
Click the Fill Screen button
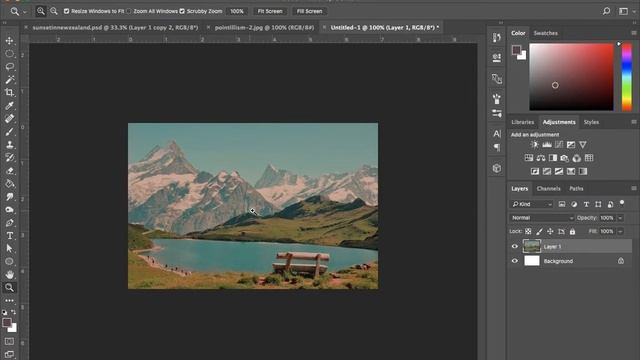pos(309,11)
